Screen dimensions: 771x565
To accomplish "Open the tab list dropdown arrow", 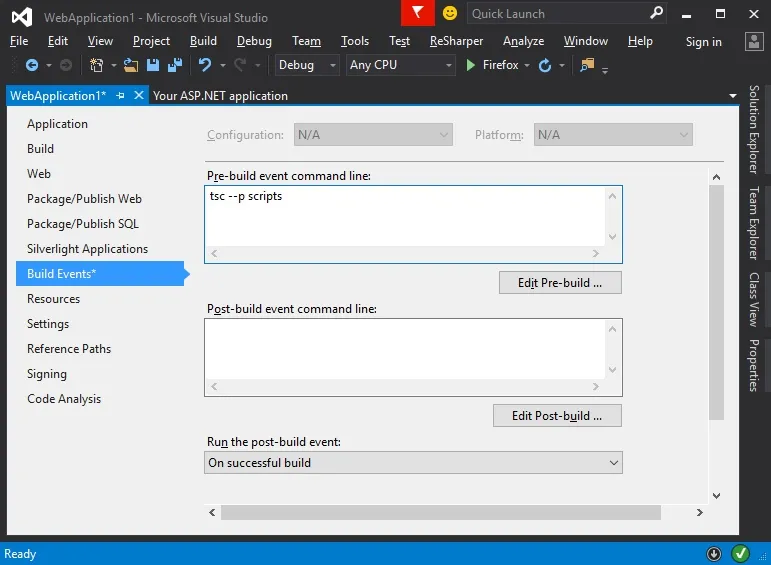I will [733, 96].
